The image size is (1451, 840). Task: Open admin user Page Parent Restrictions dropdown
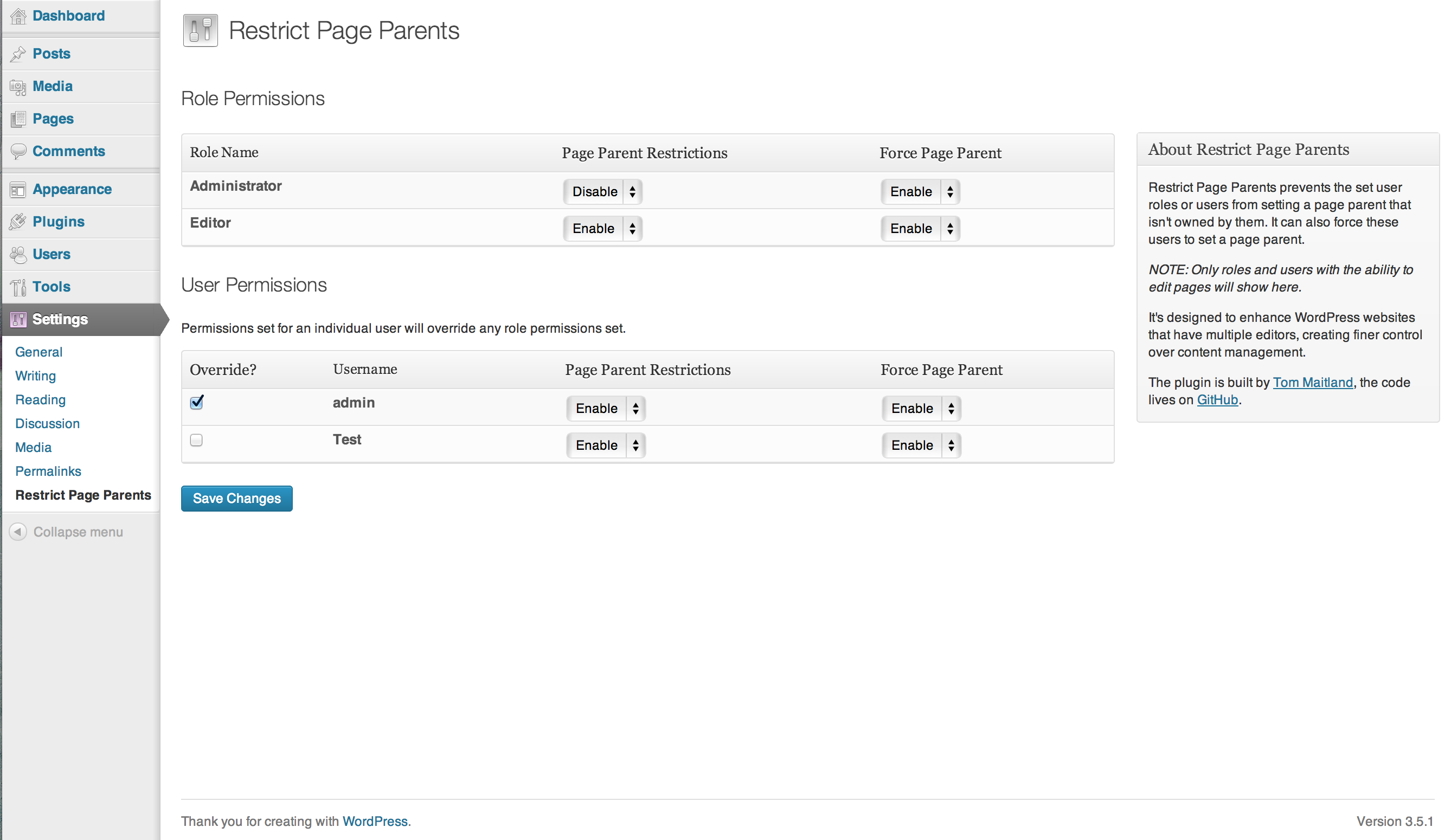606,409
